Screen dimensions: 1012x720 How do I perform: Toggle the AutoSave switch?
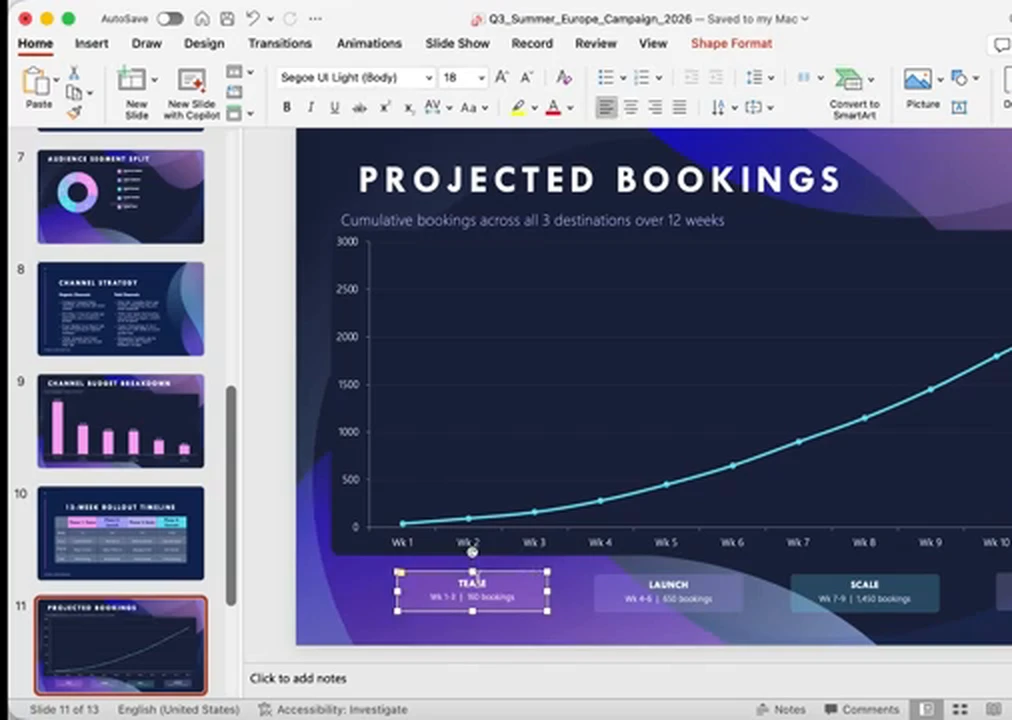[x=170, y=19]
